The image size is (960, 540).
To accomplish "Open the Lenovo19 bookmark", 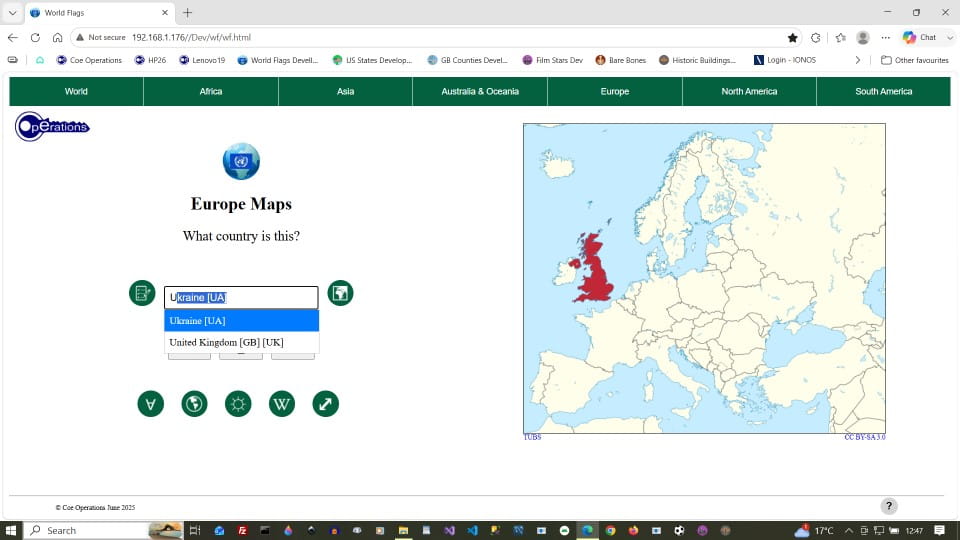I will tap(202, 60).
